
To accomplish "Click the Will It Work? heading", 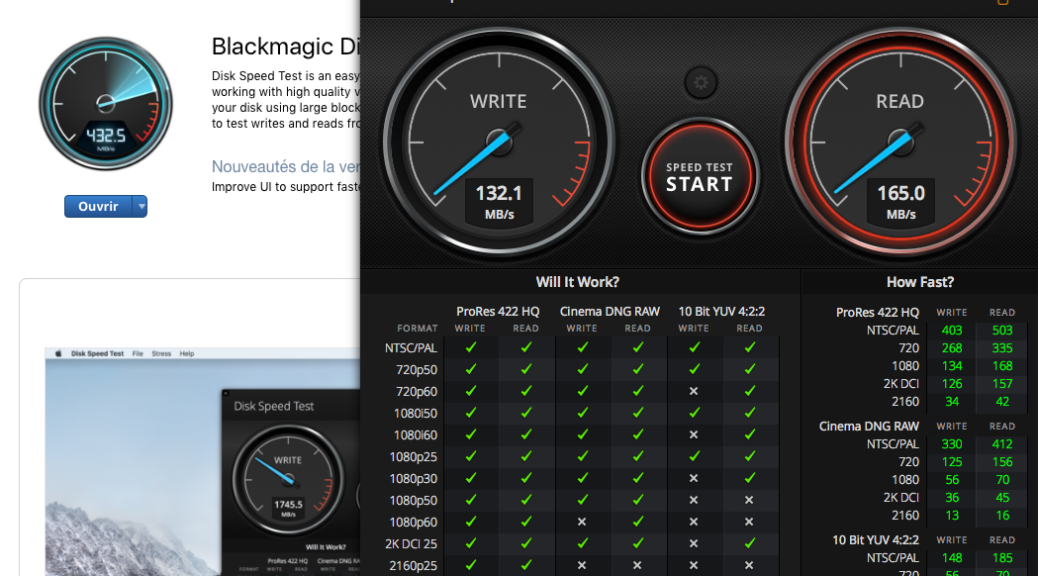I will click(x=577, y=282).
